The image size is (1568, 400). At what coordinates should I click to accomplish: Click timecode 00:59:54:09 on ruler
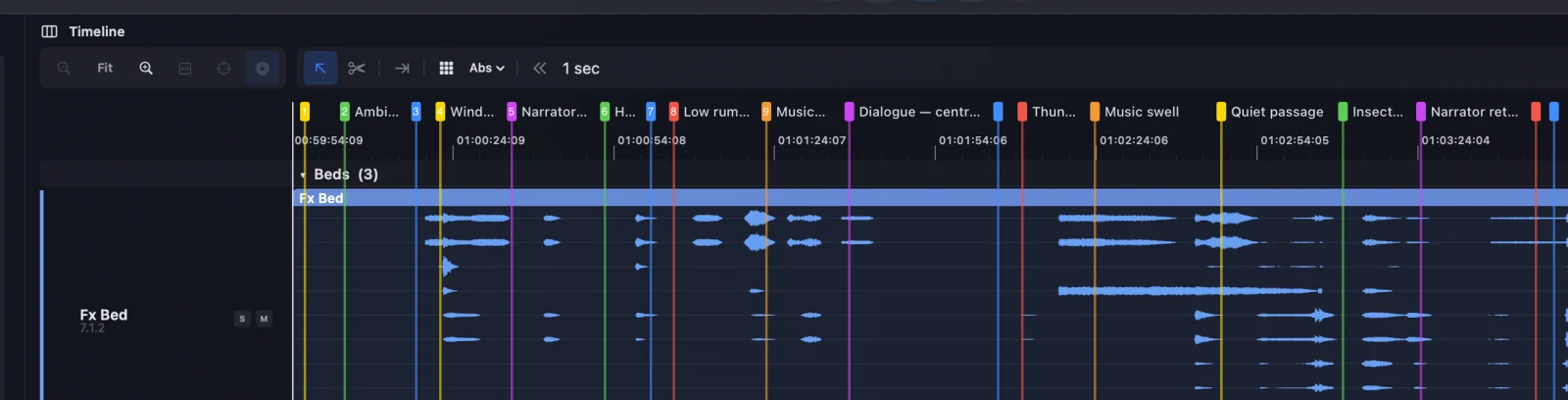[328, 140]
